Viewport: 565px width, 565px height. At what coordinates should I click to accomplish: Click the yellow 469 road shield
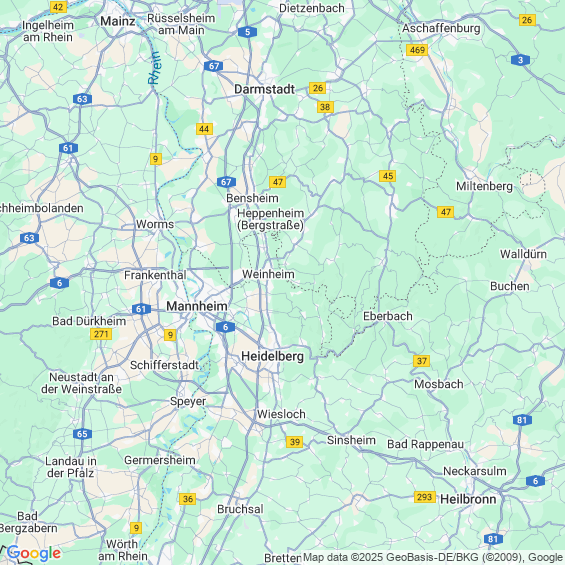pyautogui.click(x=417, y=50)
